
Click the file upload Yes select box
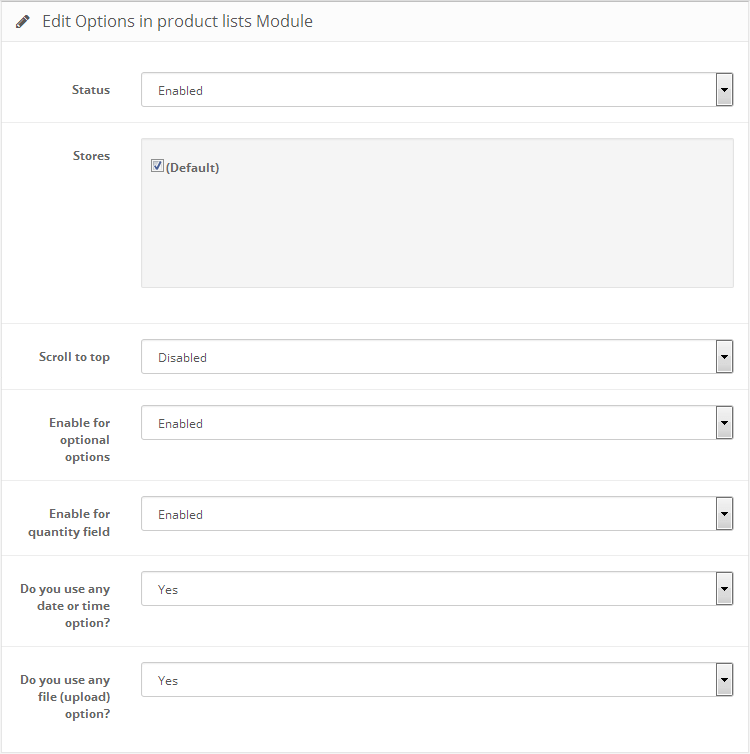point(437,680)
